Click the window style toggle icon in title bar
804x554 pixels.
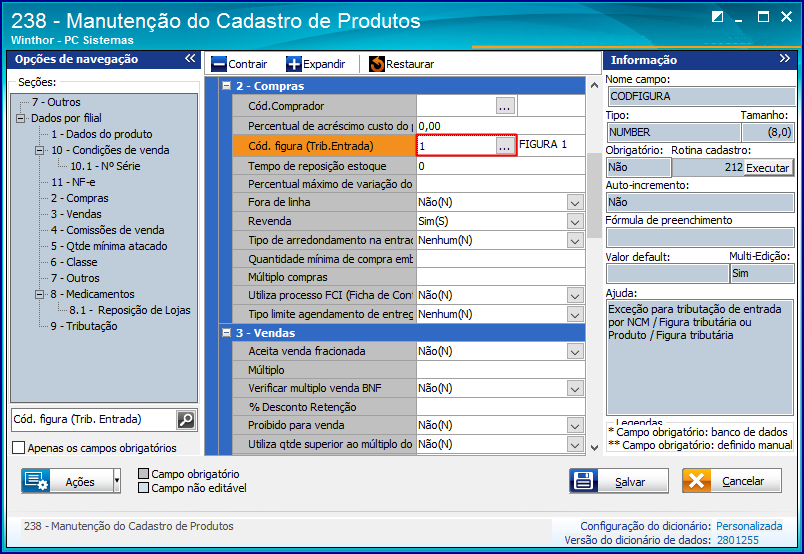pyautogui.click(x=717, y=17)
